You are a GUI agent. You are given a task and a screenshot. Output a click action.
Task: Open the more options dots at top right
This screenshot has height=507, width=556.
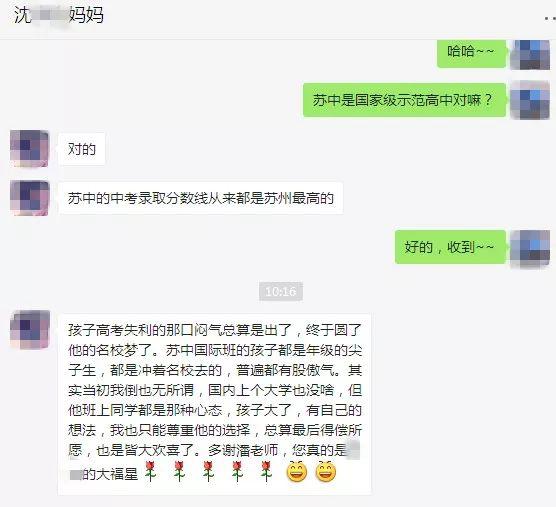click(x=550, y=18)
